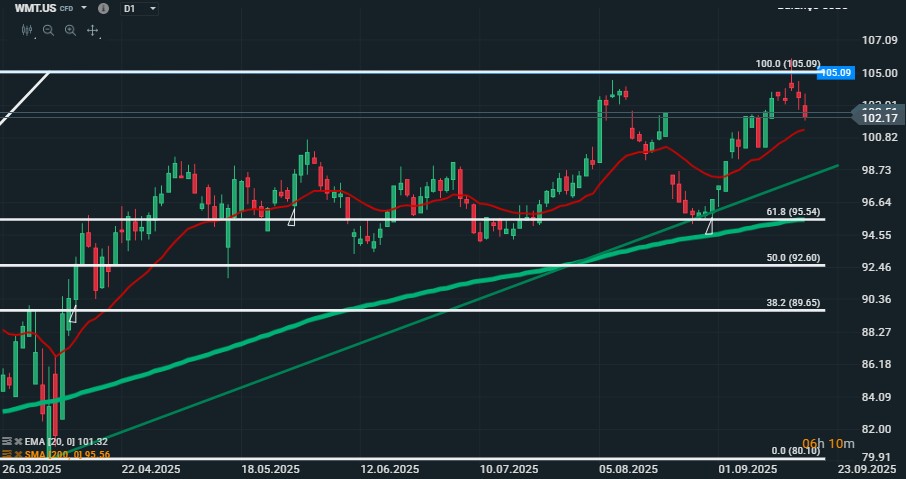
Task: Click the zoom out magnifier icon
Action: point(48,30)
